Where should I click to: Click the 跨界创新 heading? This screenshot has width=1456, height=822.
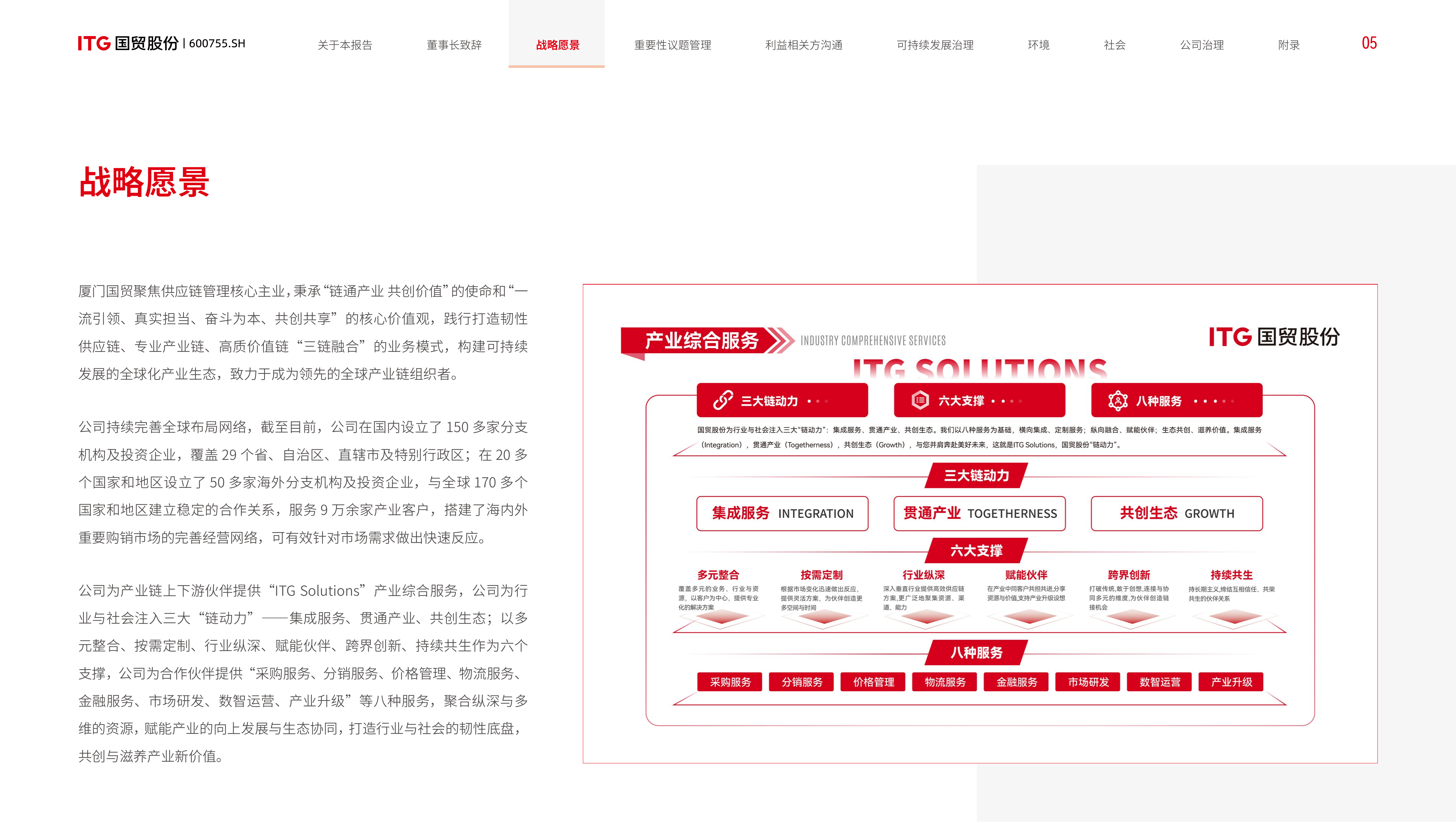(1129, 575)
